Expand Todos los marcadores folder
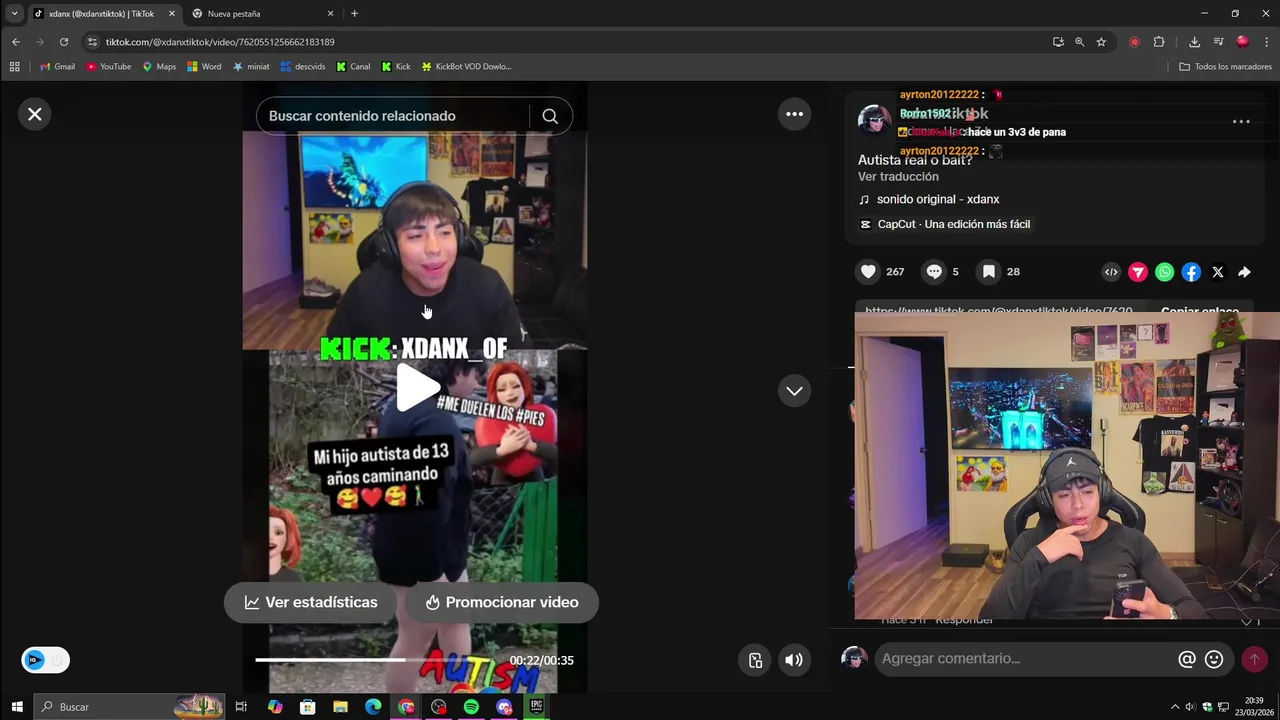This screenshot has height=720, width=1280. click(1225, 67)
